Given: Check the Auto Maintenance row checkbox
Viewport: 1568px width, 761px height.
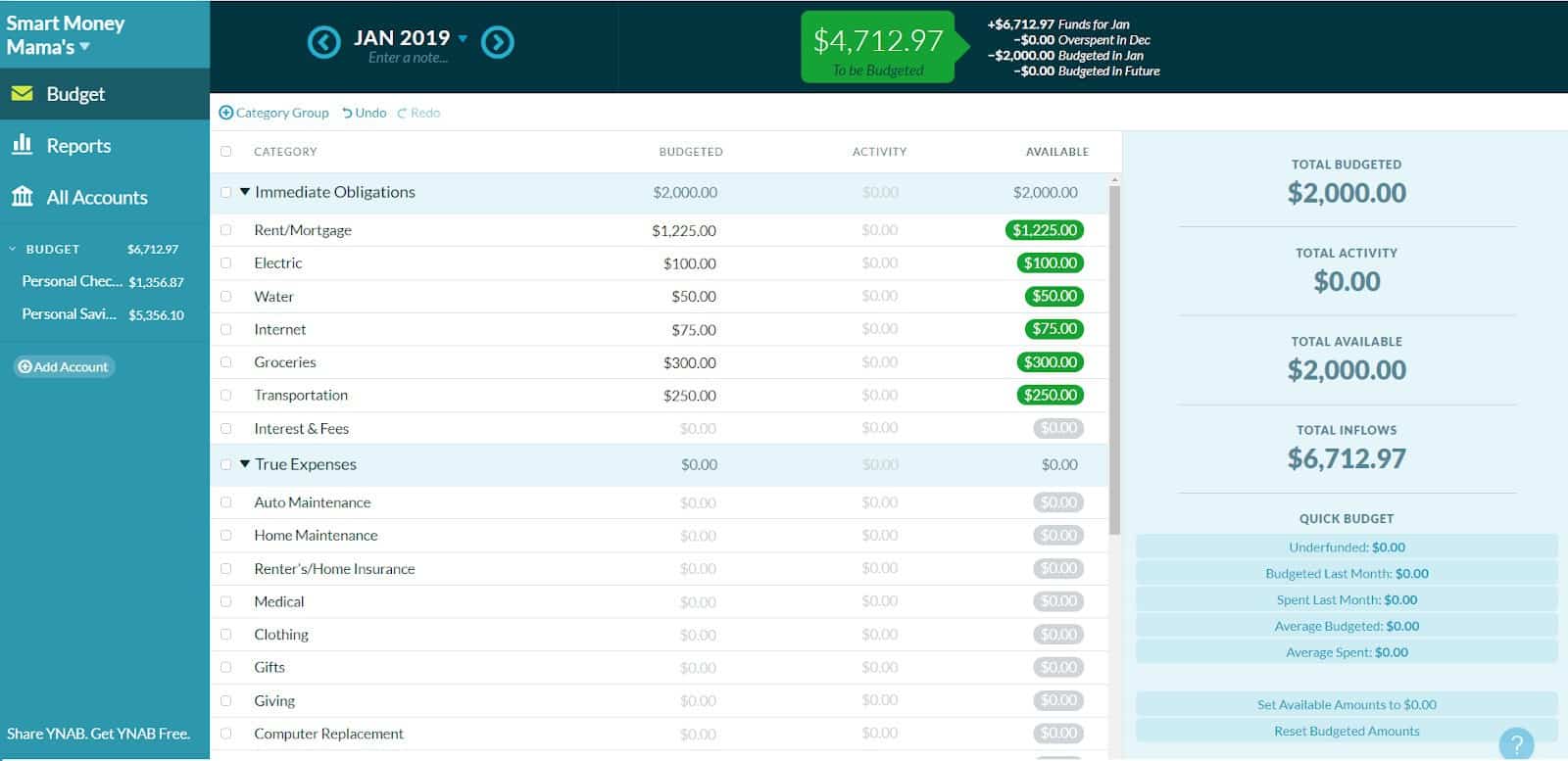Looking at the screenshot, I should pyautogui.click(x=226, y=502).
